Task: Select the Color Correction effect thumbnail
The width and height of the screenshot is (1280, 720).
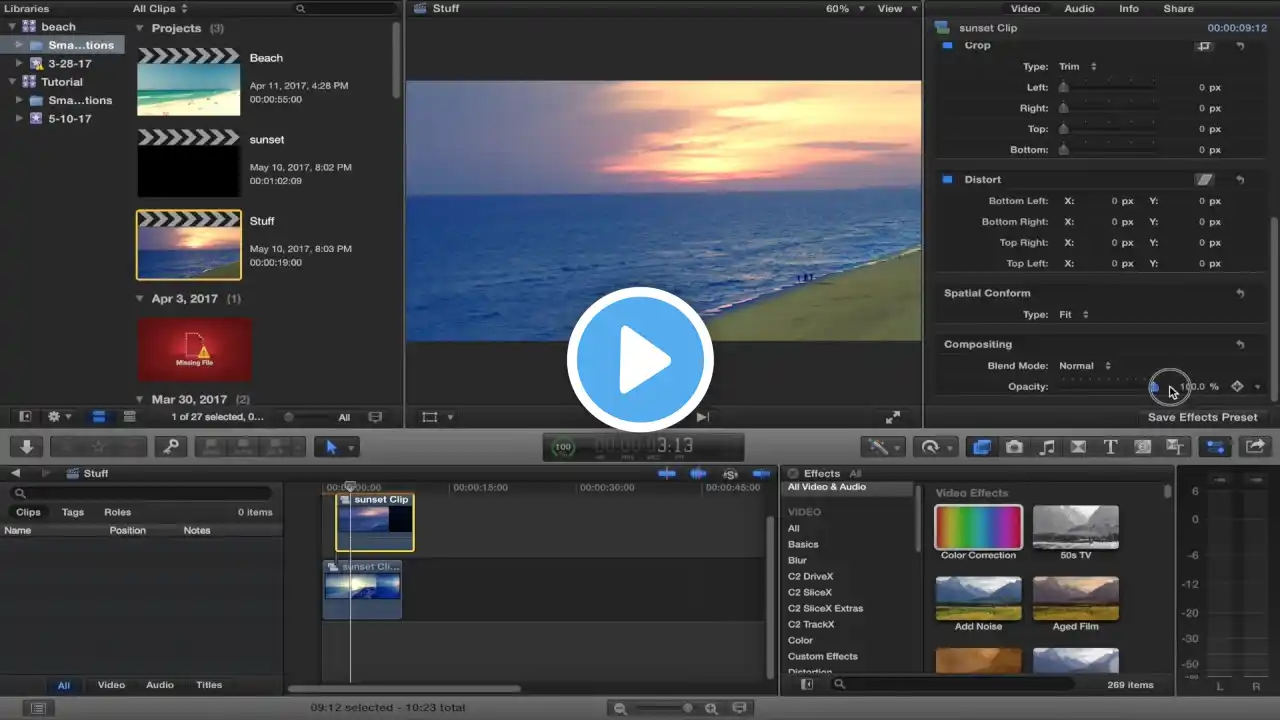Action: (x=978, y=527)
